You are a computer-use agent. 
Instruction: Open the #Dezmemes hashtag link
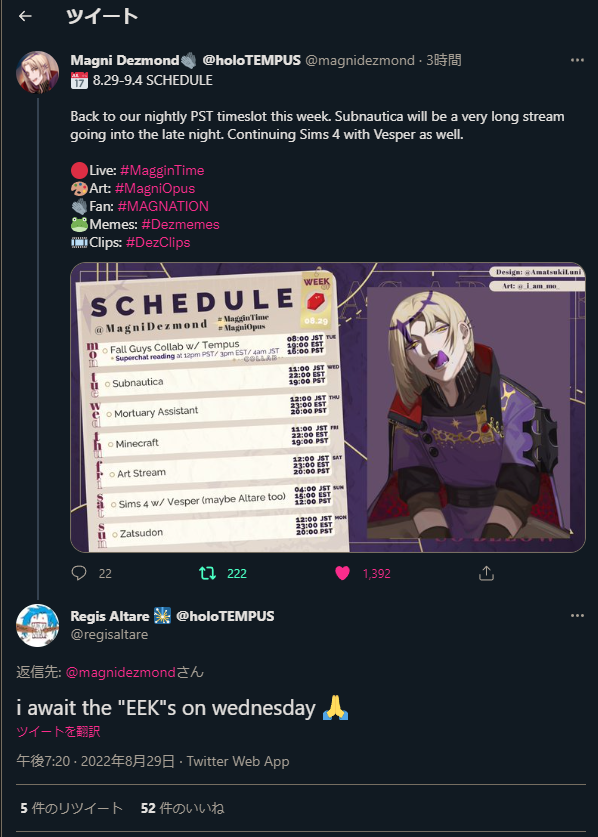[x=180, y=224]
